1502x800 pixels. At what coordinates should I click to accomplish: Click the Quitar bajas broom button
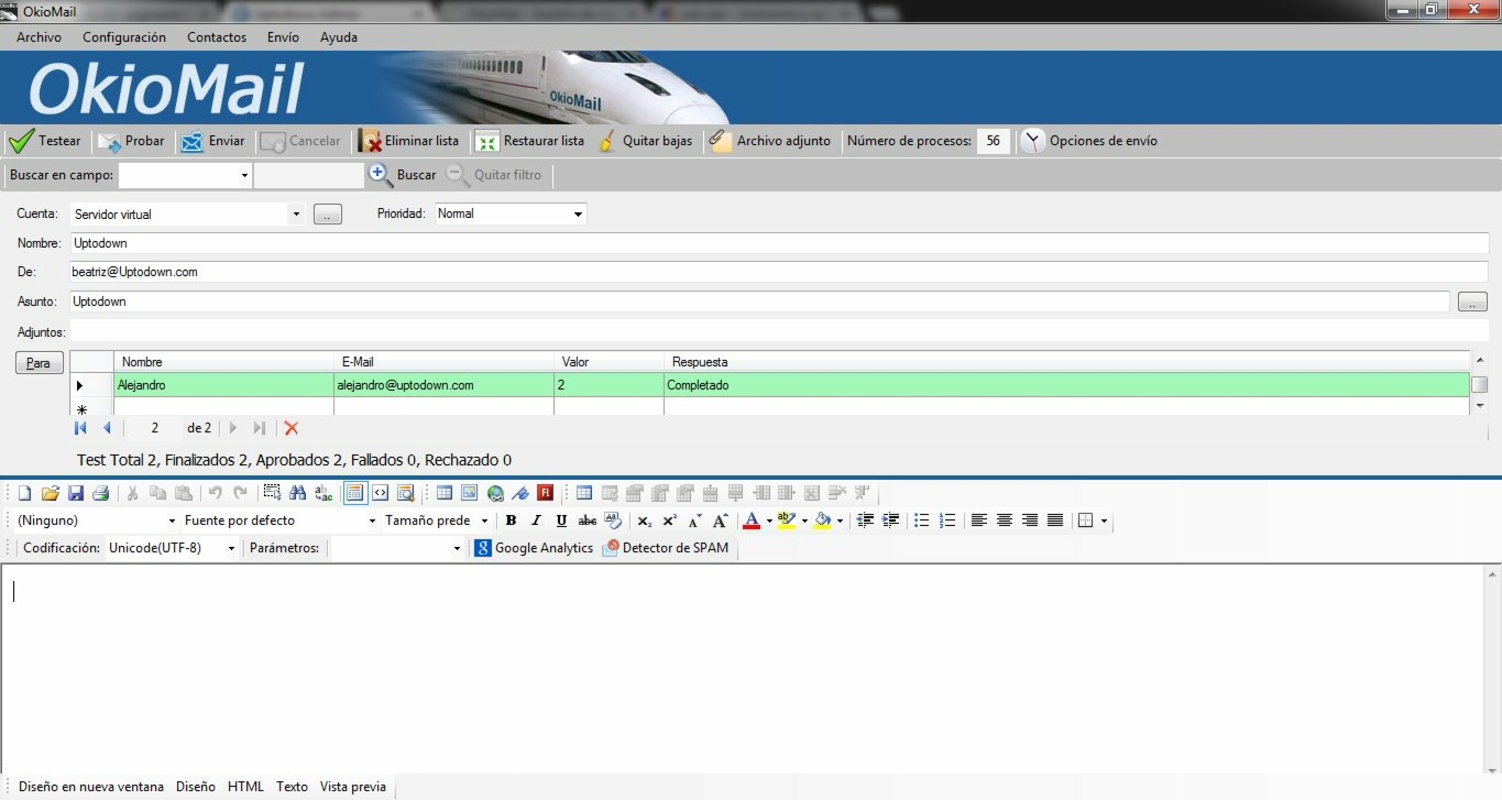coord(645,141)
